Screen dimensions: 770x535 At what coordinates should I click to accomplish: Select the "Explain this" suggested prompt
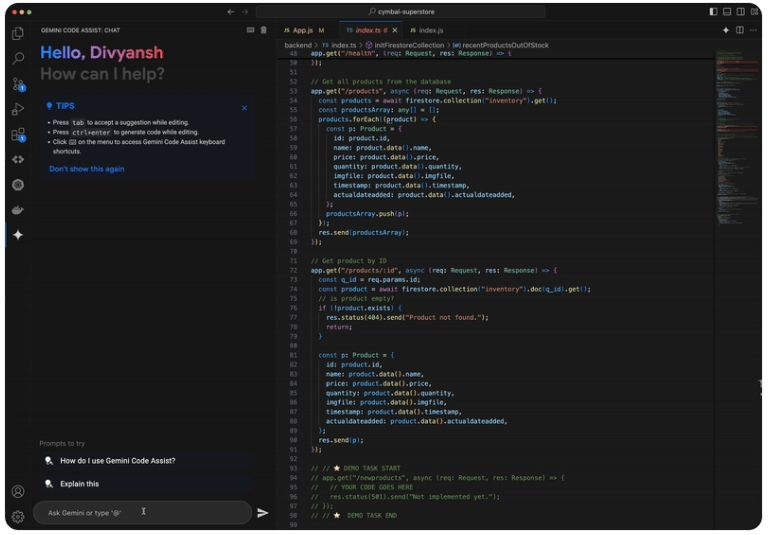79,484
